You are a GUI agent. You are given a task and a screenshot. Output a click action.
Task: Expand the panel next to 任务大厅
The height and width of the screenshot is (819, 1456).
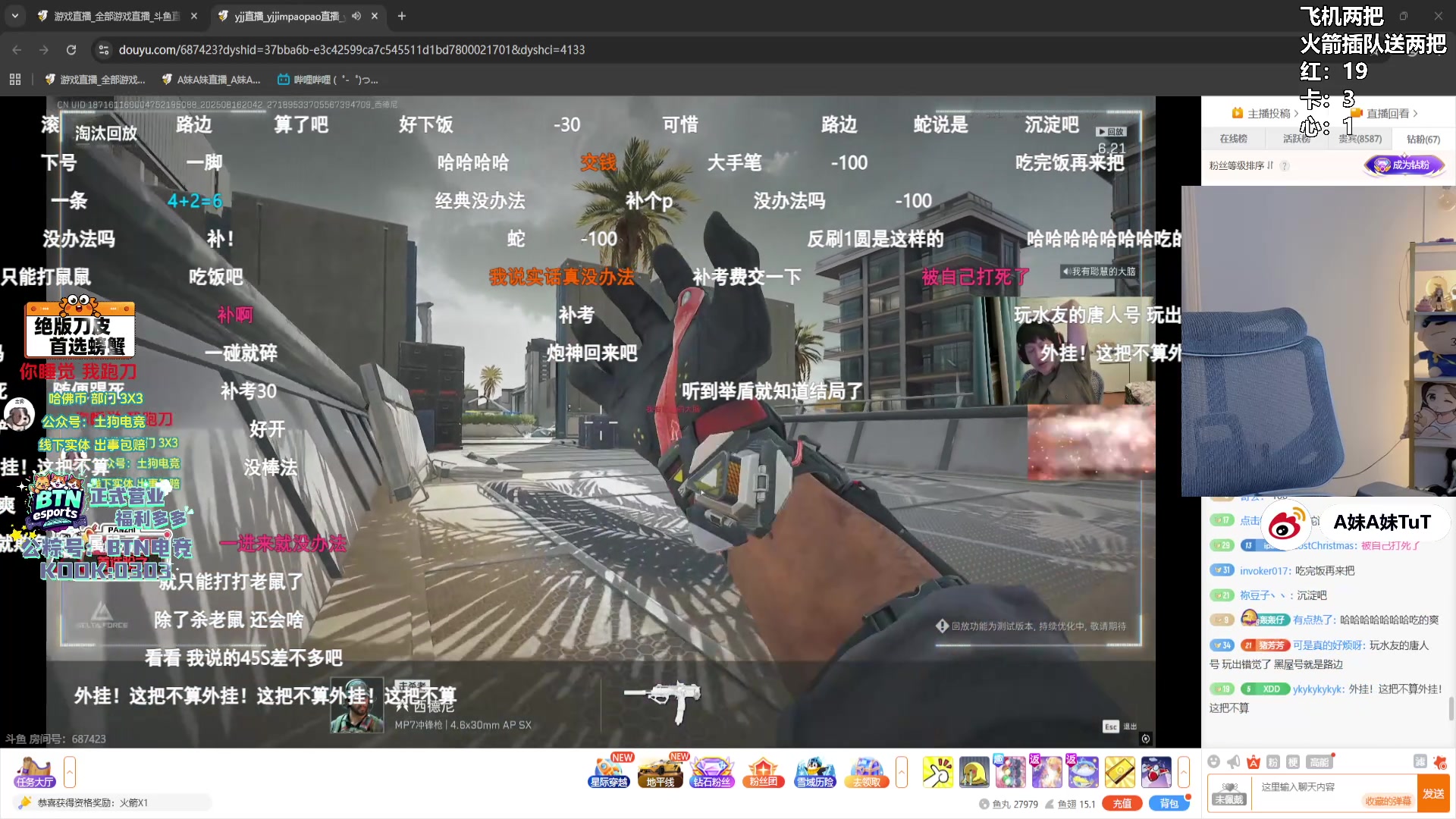click(70, 772)
